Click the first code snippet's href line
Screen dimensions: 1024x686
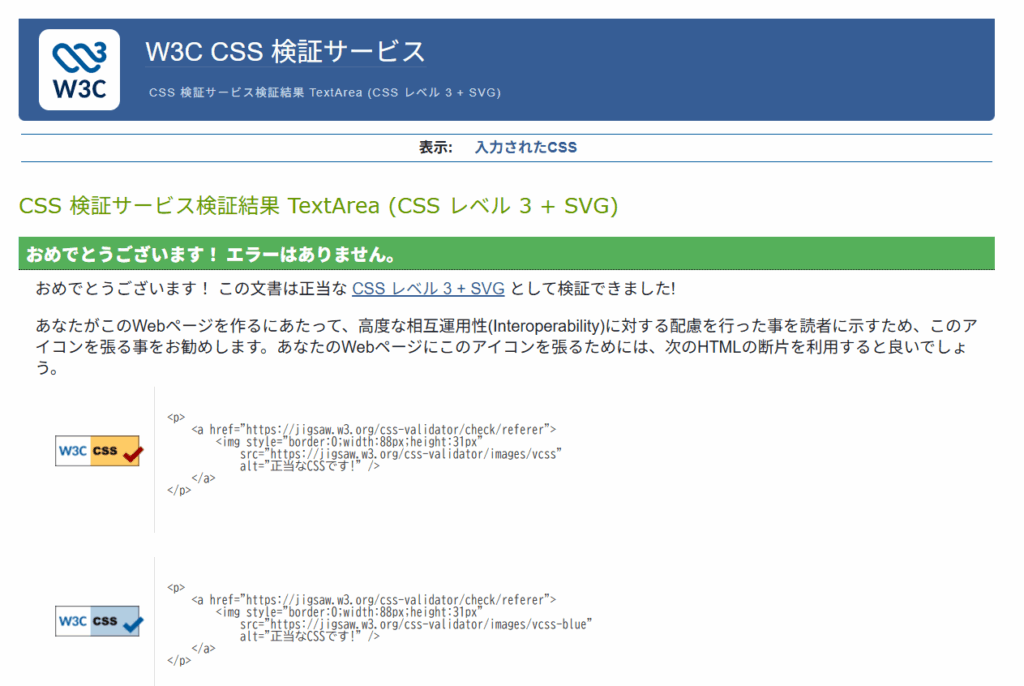[373, 430]
